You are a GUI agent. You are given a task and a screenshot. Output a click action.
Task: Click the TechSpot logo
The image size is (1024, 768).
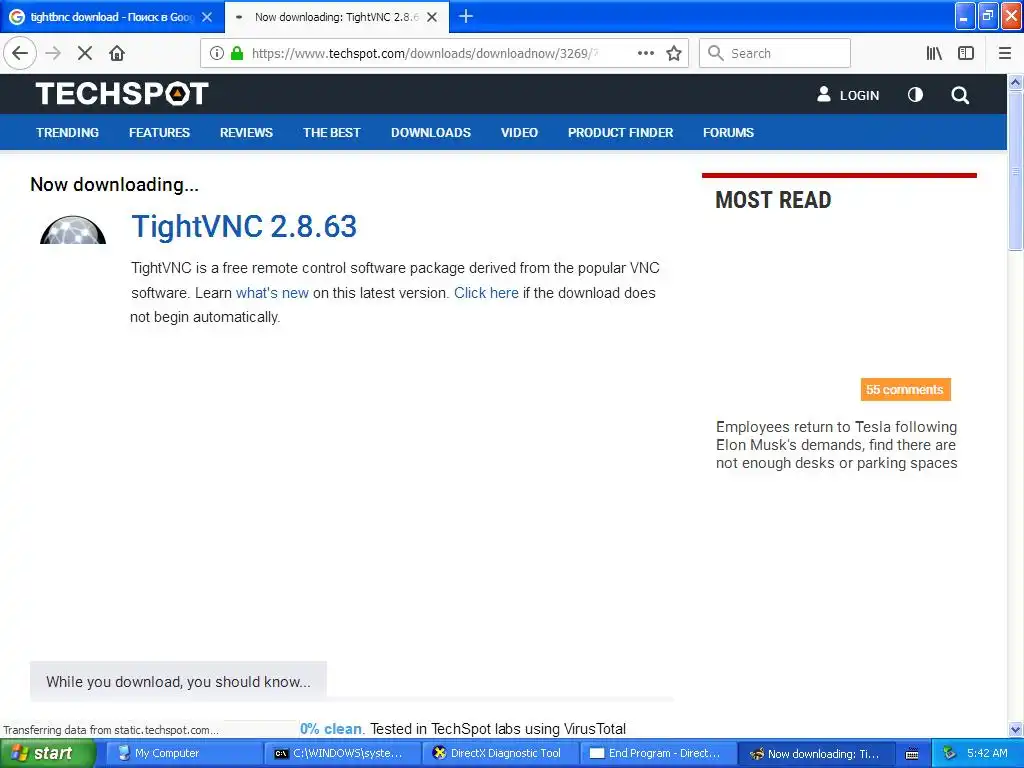[x=122, y=93]
